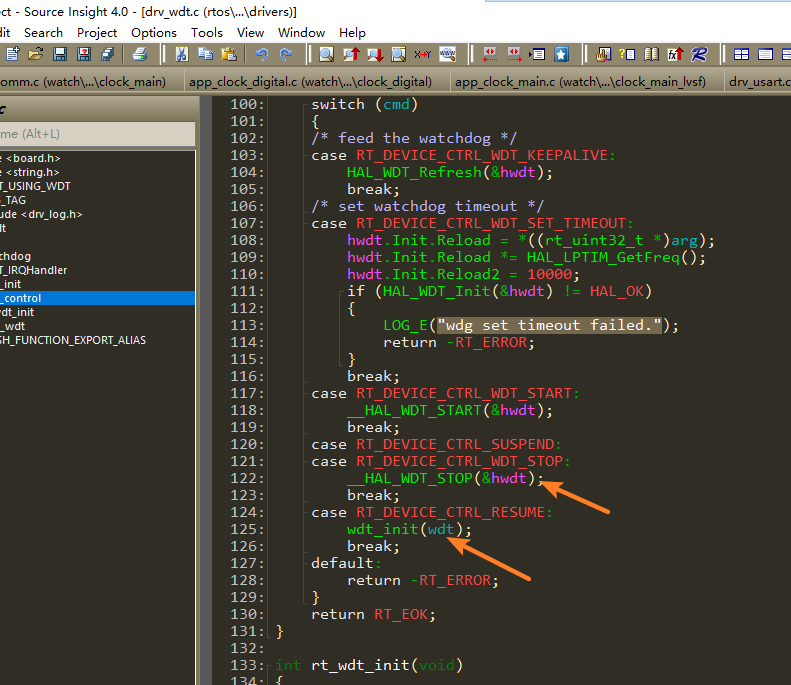Jump to definition using the hand icon
791x685 pixels.
coord(603,54)
